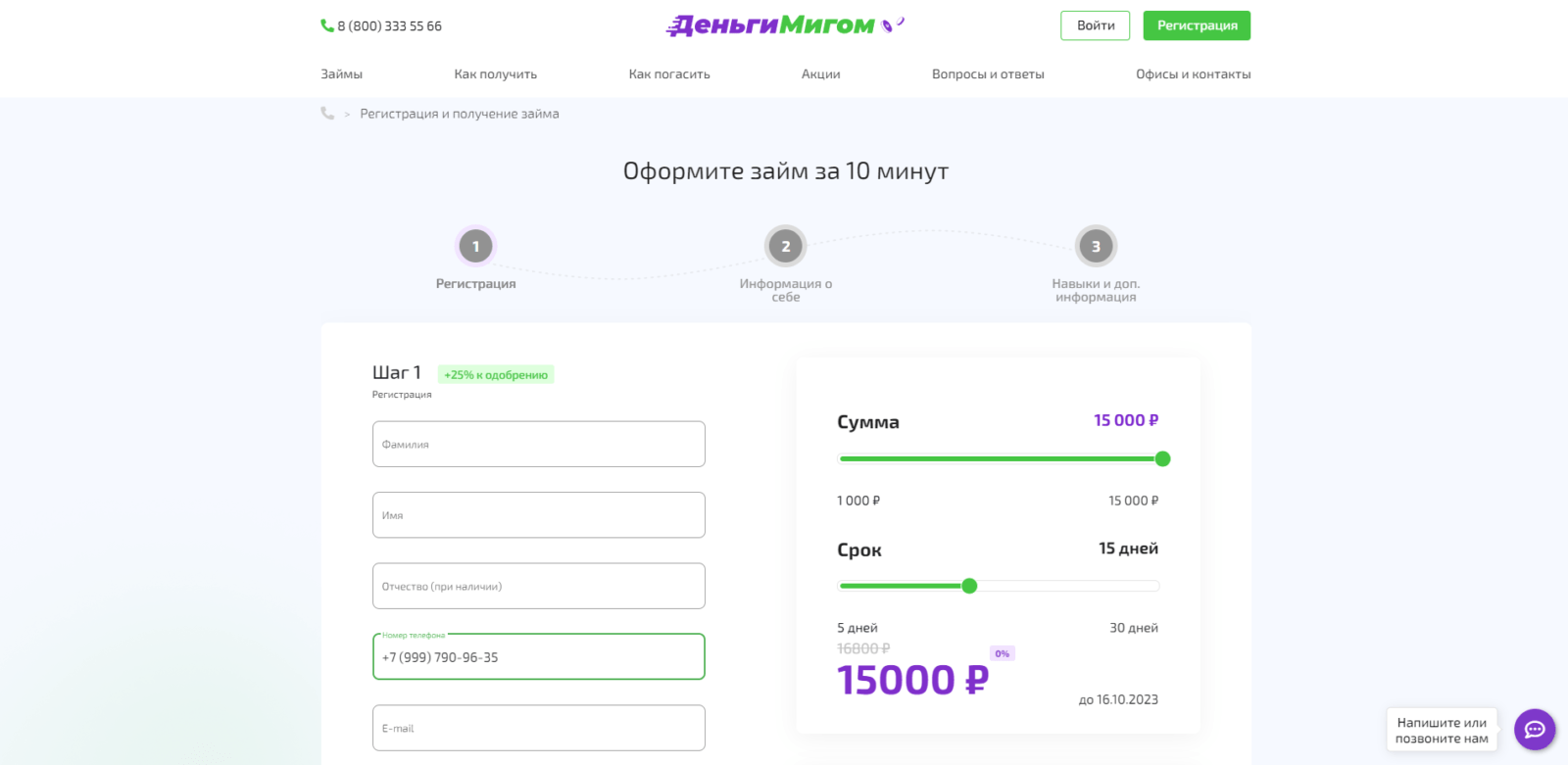Focus the E-mail input field
This screenshot has width=1568, height=765.
[539, 728]
